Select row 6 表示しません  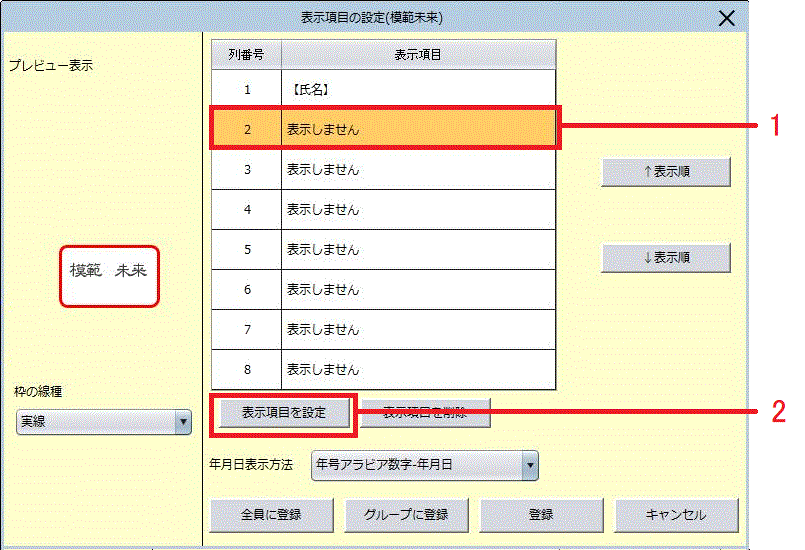coord(384,290)
